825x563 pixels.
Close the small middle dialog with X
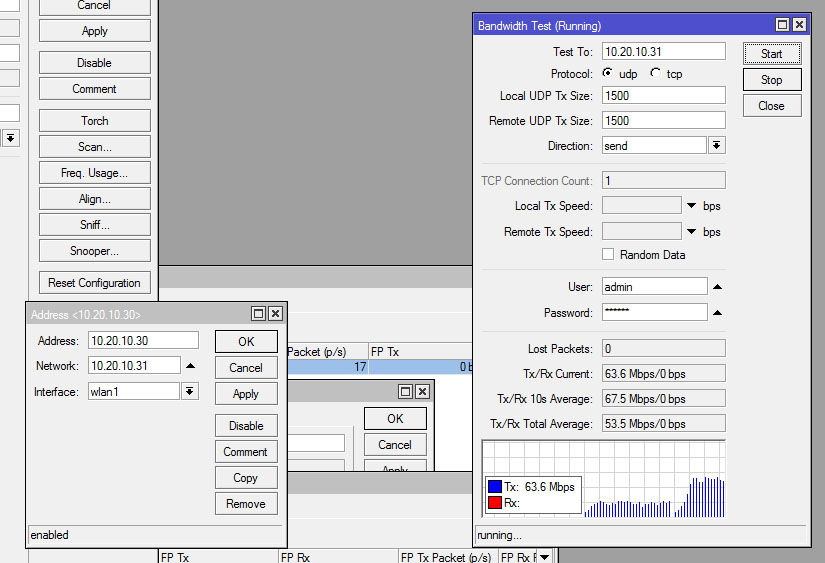coord(422,391)
